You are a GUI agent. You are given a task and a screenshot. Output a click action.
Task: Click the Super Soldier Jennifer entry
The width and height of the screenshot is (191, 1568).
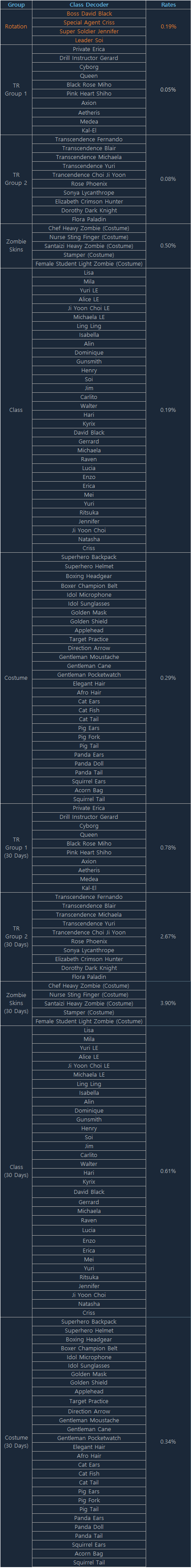point(89,31)
